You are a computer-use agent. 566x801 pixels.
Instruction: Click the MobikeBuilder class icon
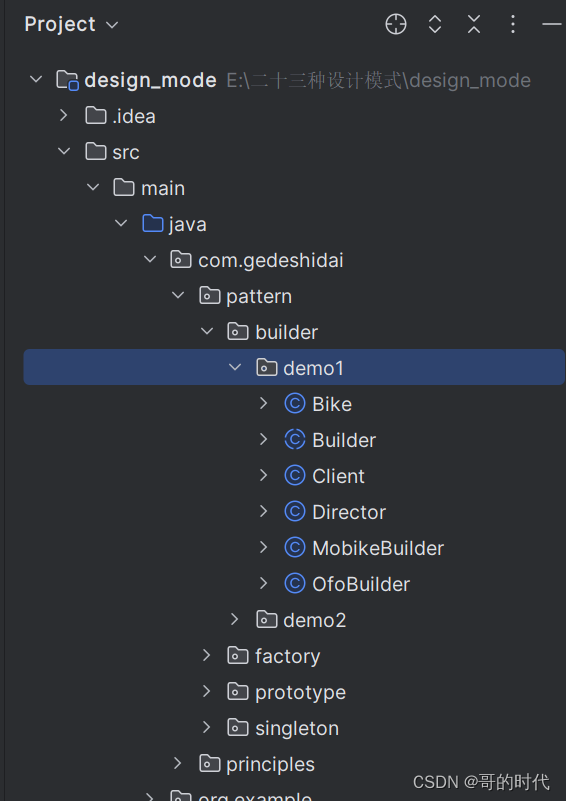[x=295, y=548]
